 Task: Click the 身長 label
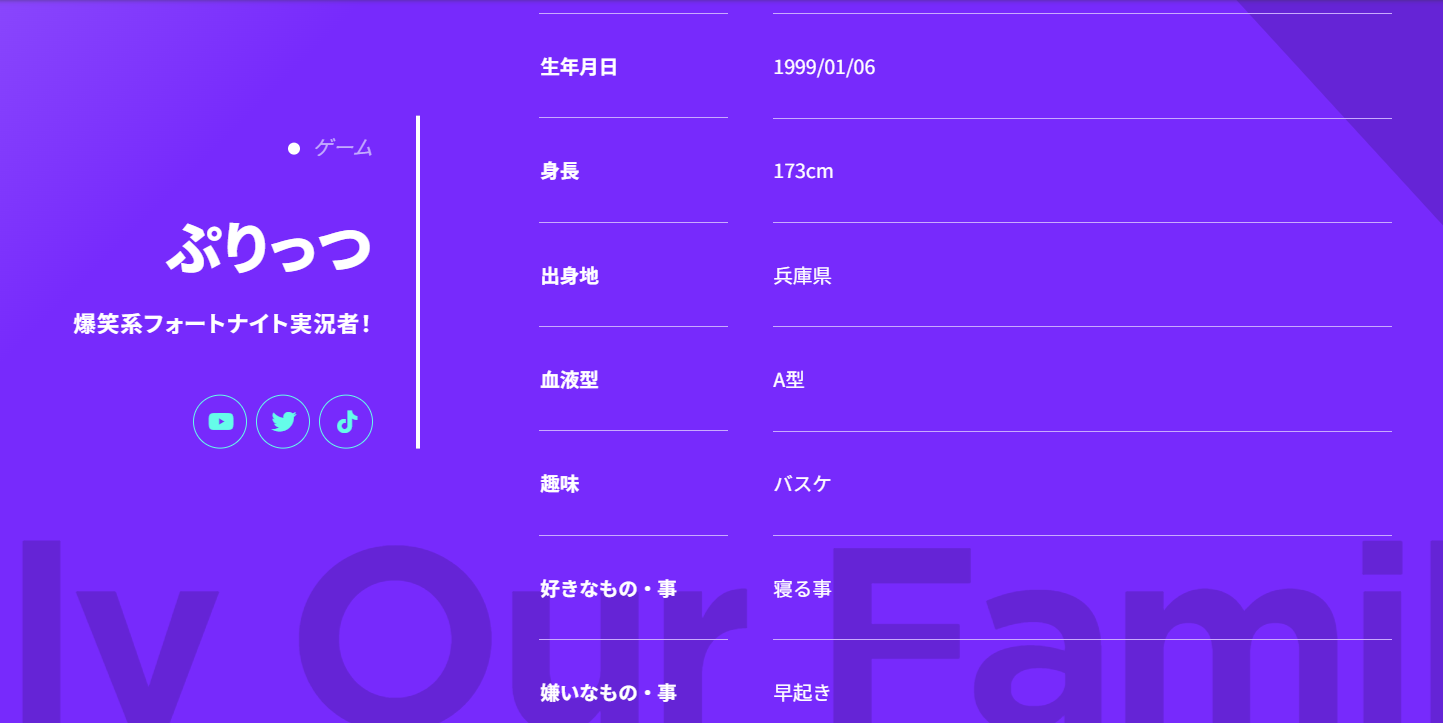point(560,171)
